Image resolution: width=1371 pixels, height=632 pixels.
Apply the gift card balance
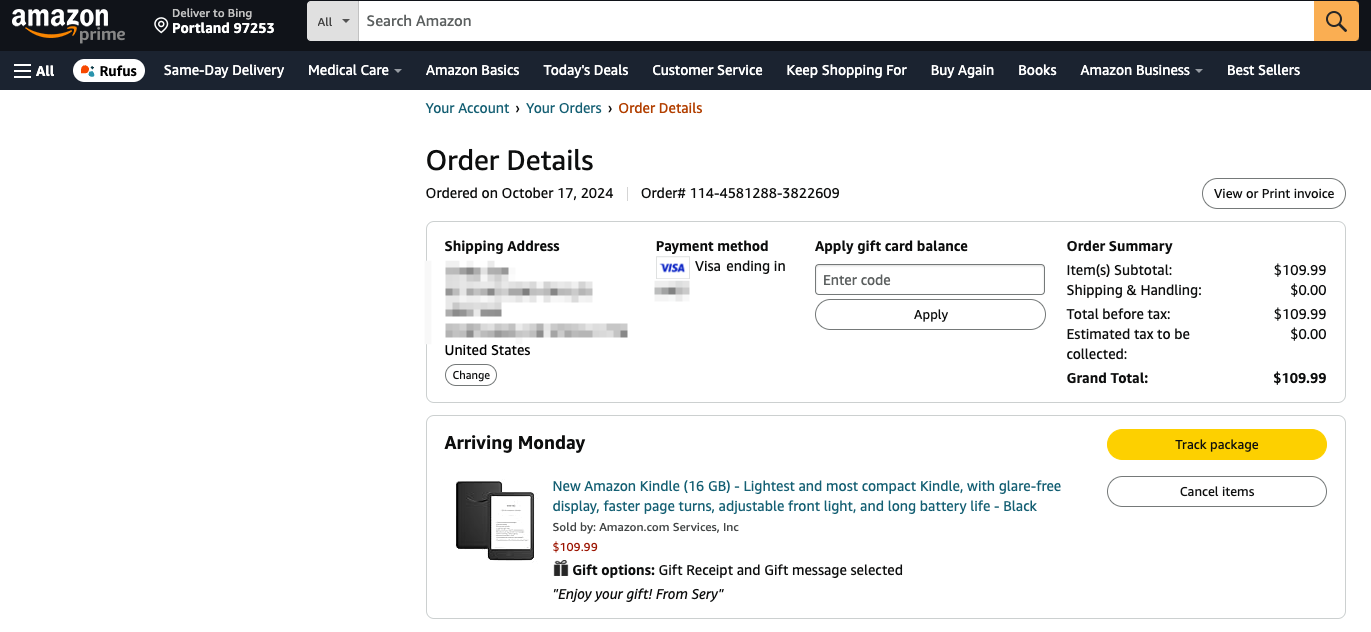[930, 315]
